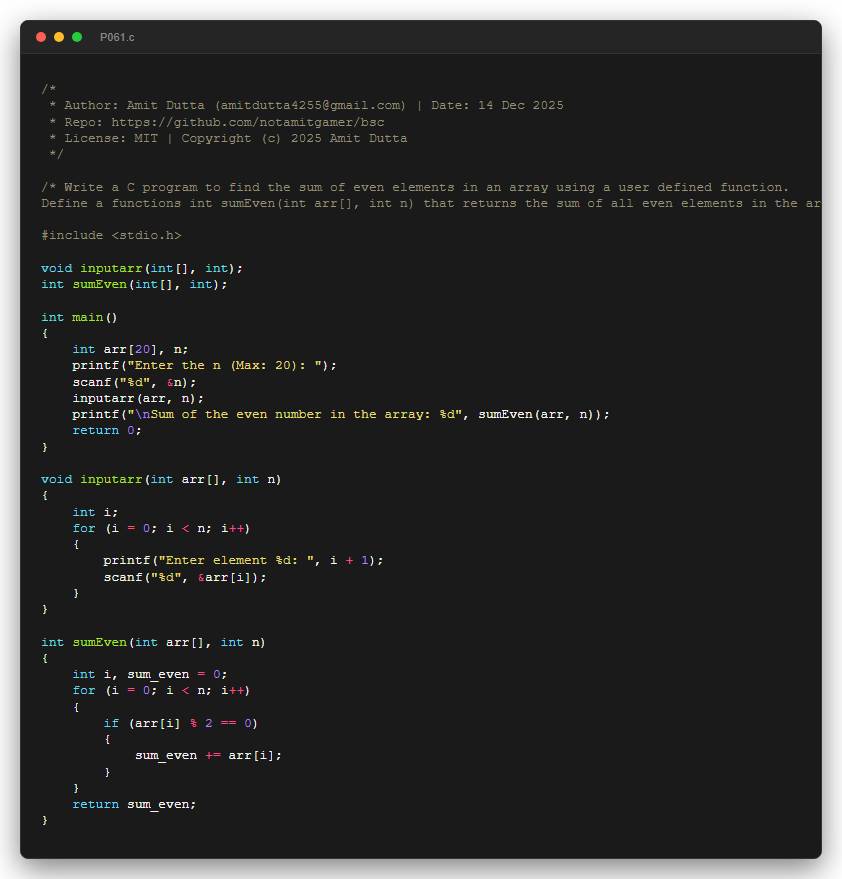The image size is (842, 879).
Task: Click the 'int i;' declaration line
Action: [95, 512]
